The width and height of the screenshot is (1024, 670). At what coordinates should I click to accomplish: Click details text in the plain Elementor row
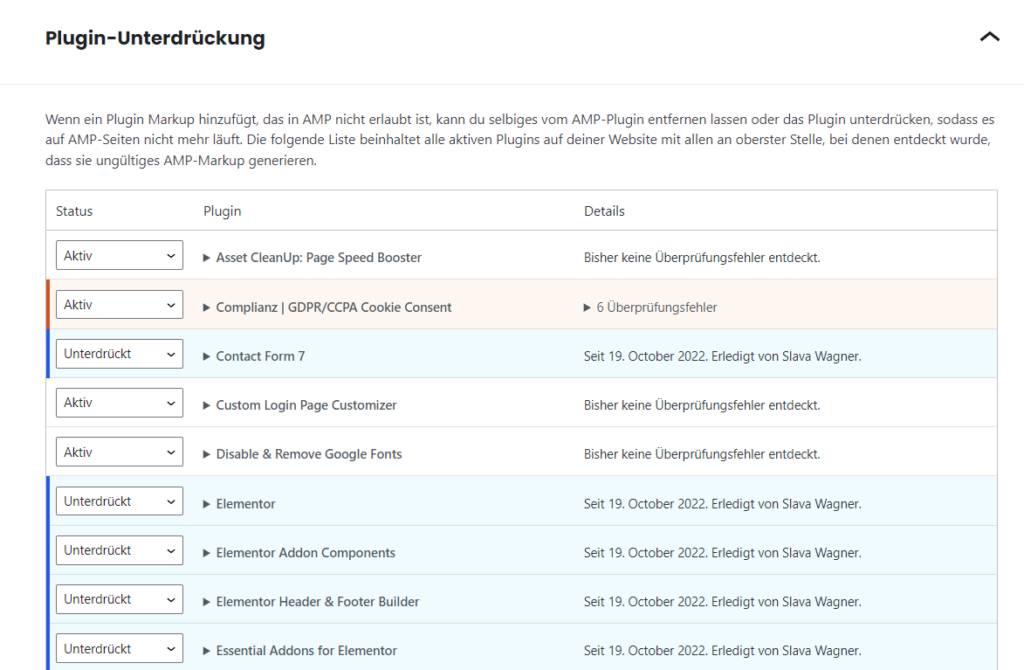[x=722, y=503]
